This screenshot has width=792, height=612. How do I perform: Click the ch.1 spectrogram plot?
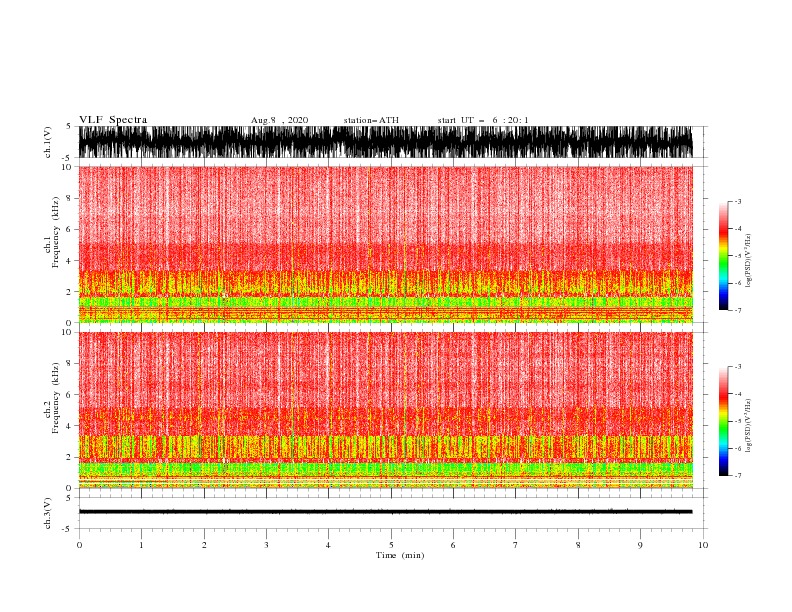click(x=386, y=244)
